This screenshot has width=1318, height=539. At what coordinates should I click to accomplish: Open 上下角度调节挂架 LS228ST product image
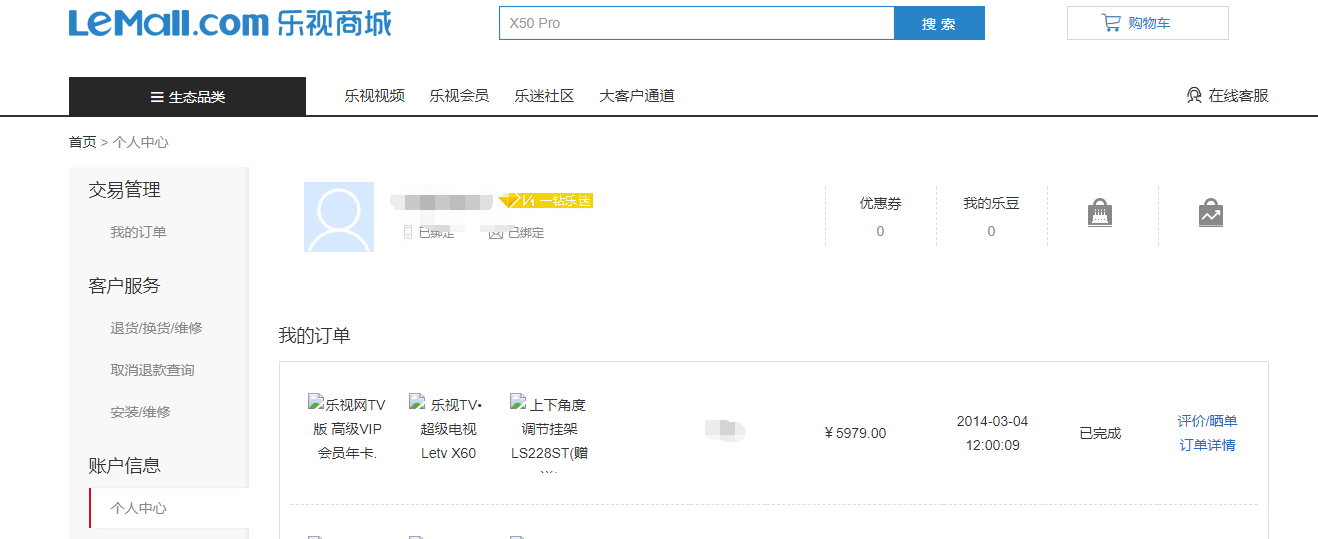(549, 432)
